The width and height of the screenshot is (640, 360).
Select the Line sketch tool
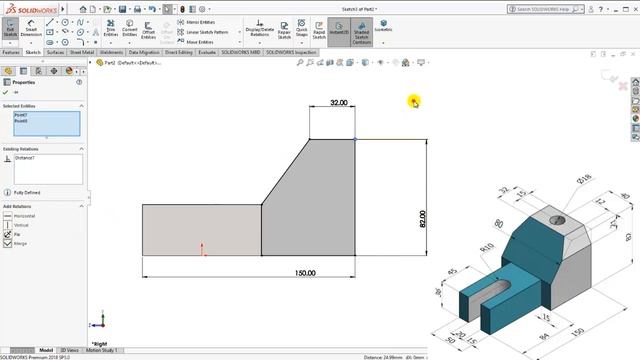click(x=50, y=22)
